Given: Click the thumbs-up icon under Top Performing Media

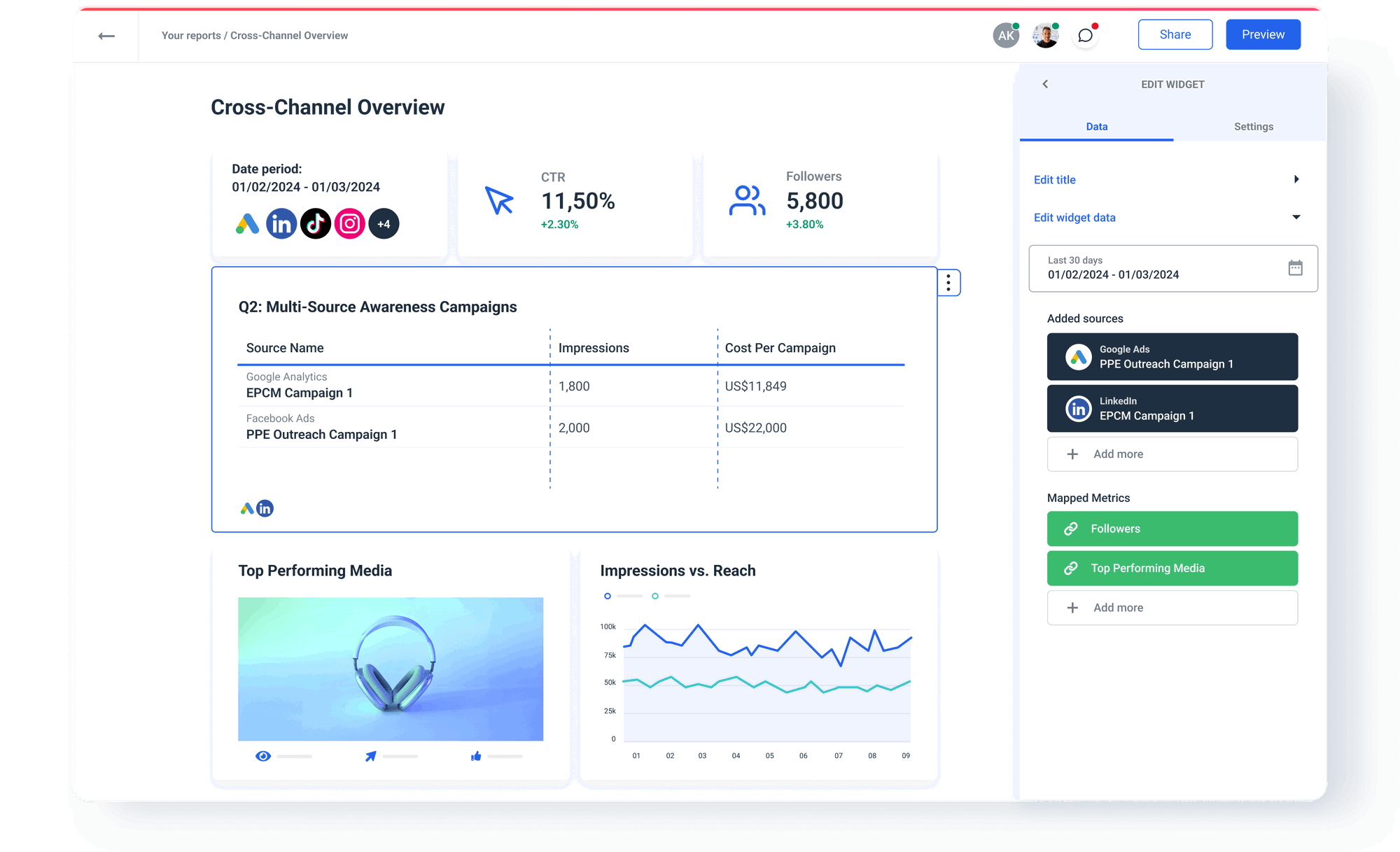Looking at the screenshot, I should click(475, 756).
